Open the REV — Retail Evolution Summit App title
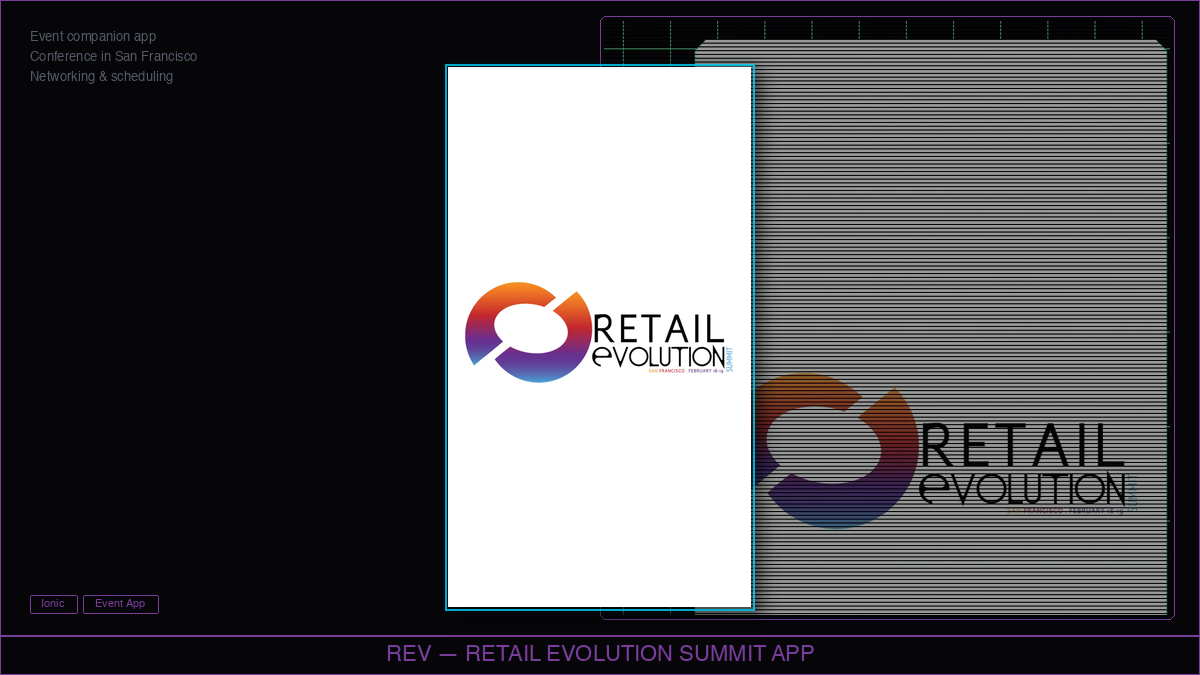The image size is (1200, 675). tap(600, 653)
